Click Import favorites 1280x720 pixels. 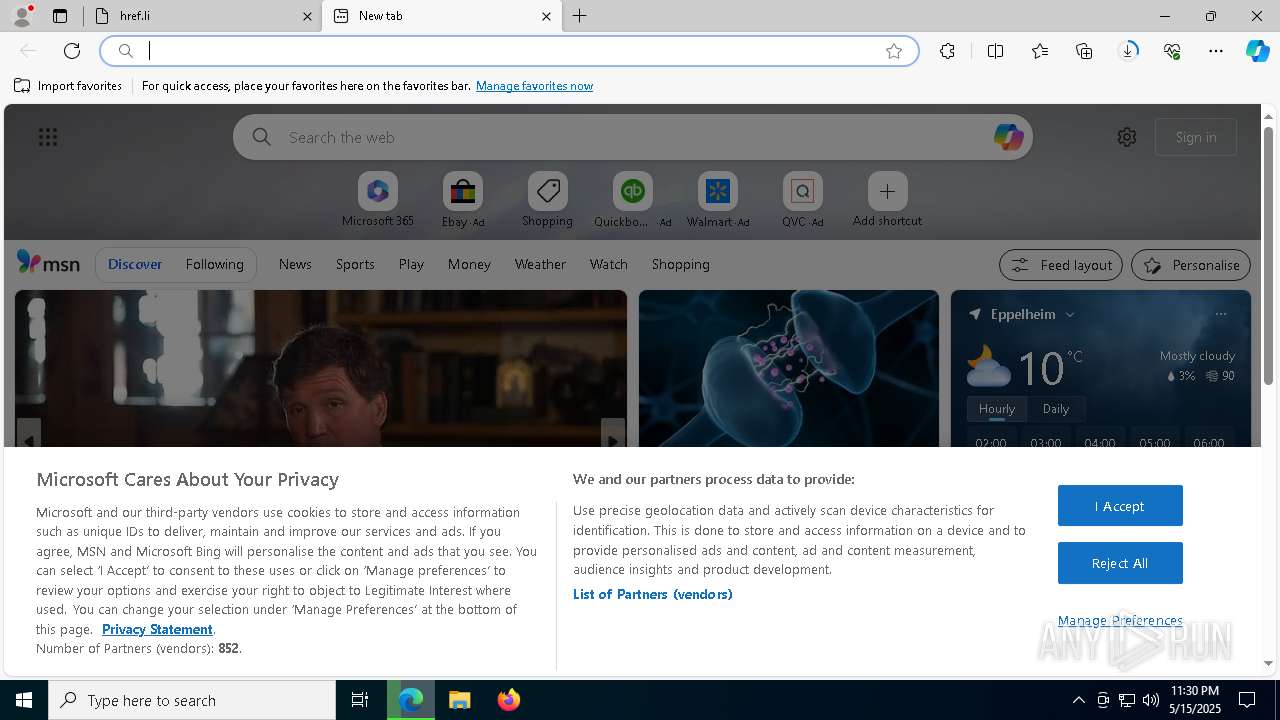(68, 86)
